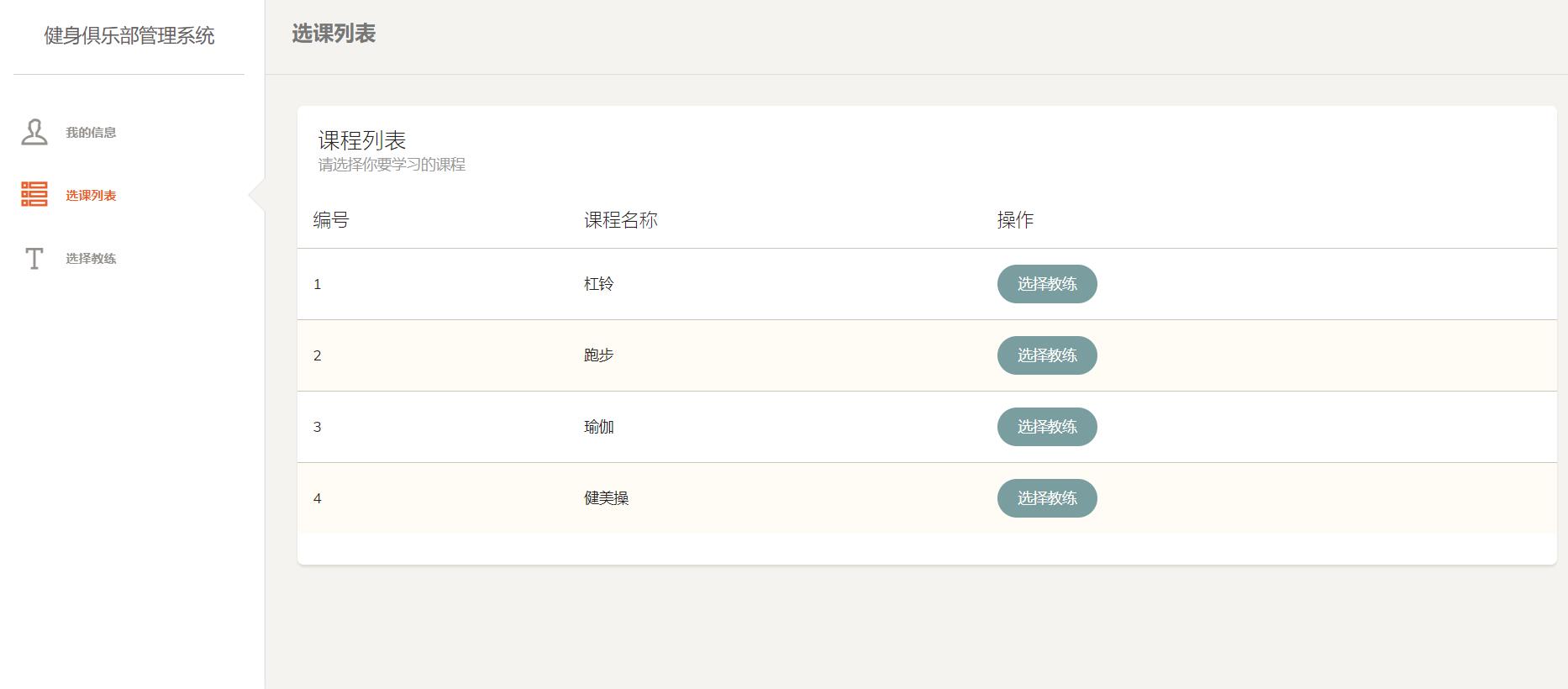Screen dimensions: 1568x689
Task: Click the orange list icon for 选课列表
Action: pos(34,195)
